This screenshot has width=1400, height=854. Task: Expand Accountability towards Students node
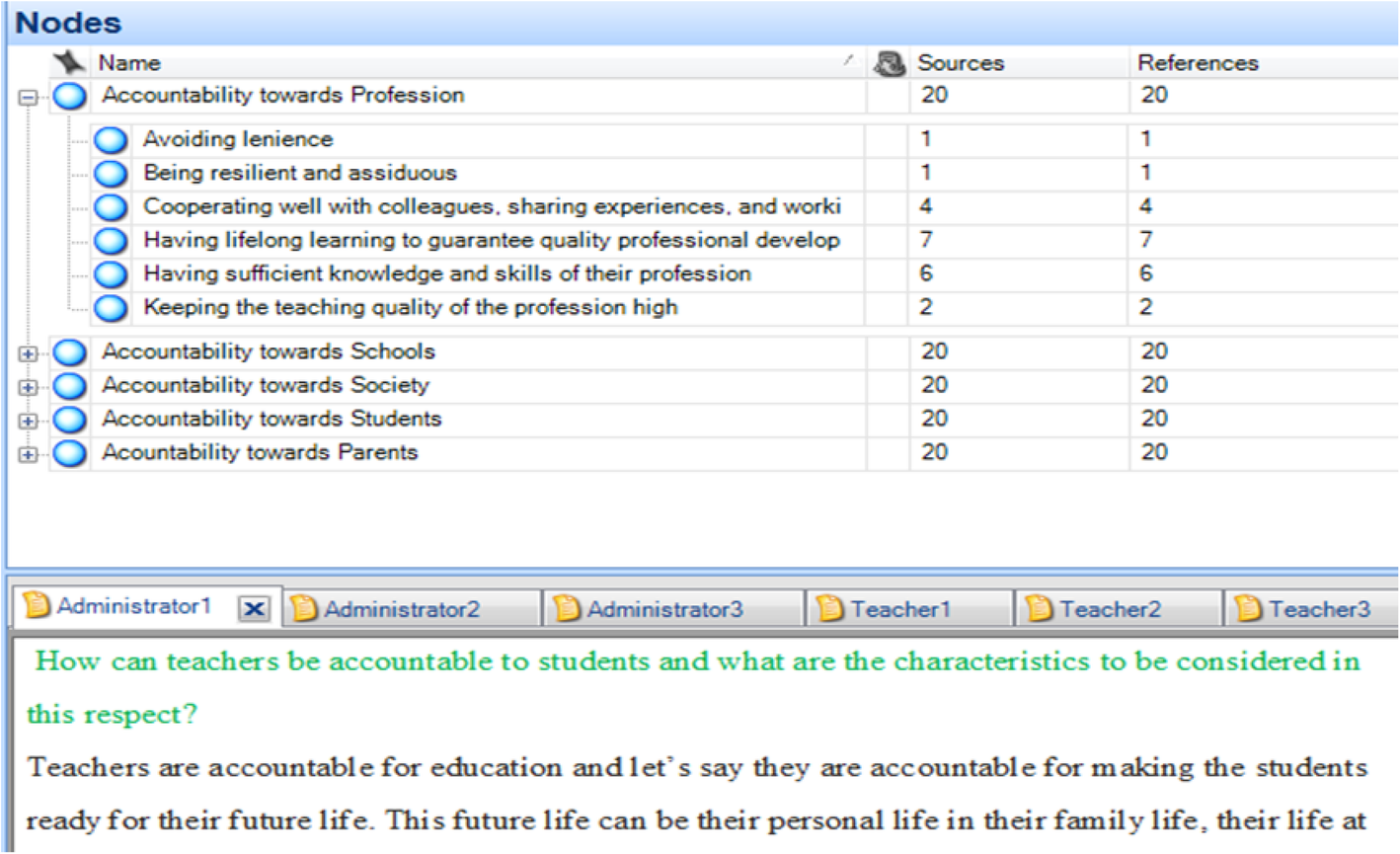point(28,422)
